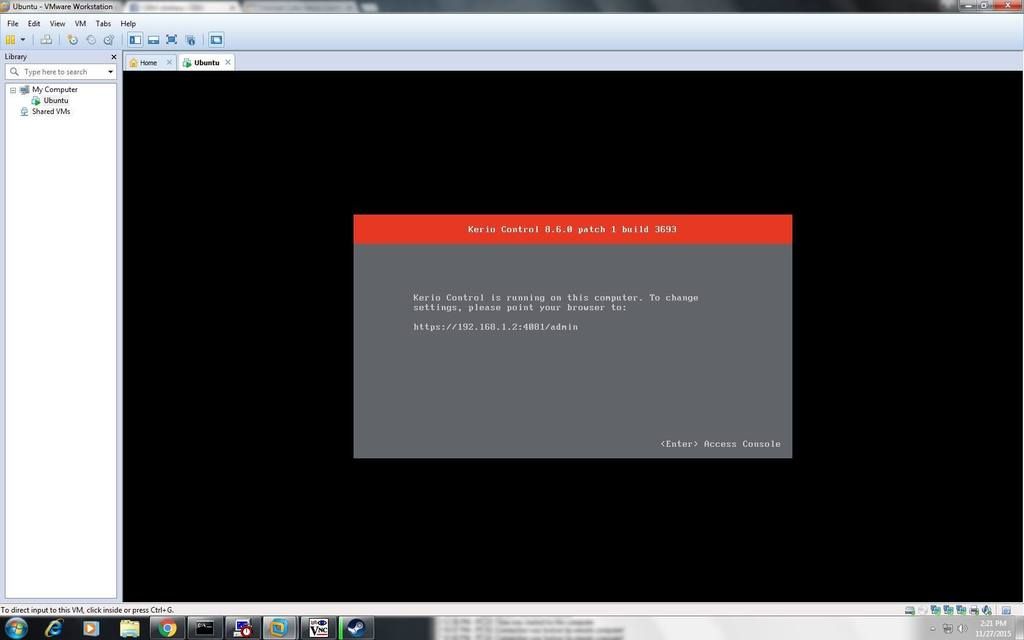Screen dimensions: 1024x640
Task: Launch Internet Explorer from the taskbar
Action: [x=54, y=628]
